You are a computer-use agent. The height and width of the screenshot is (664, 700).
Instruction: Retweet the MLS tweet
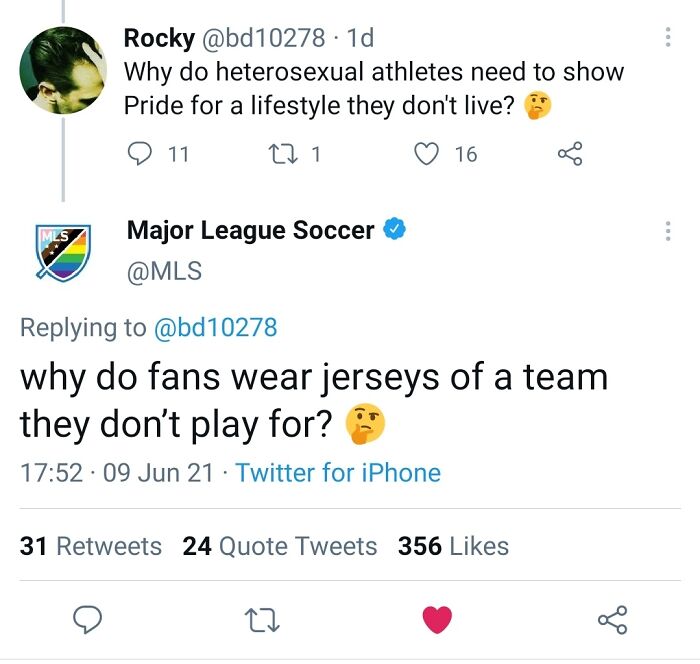point(264,621)
